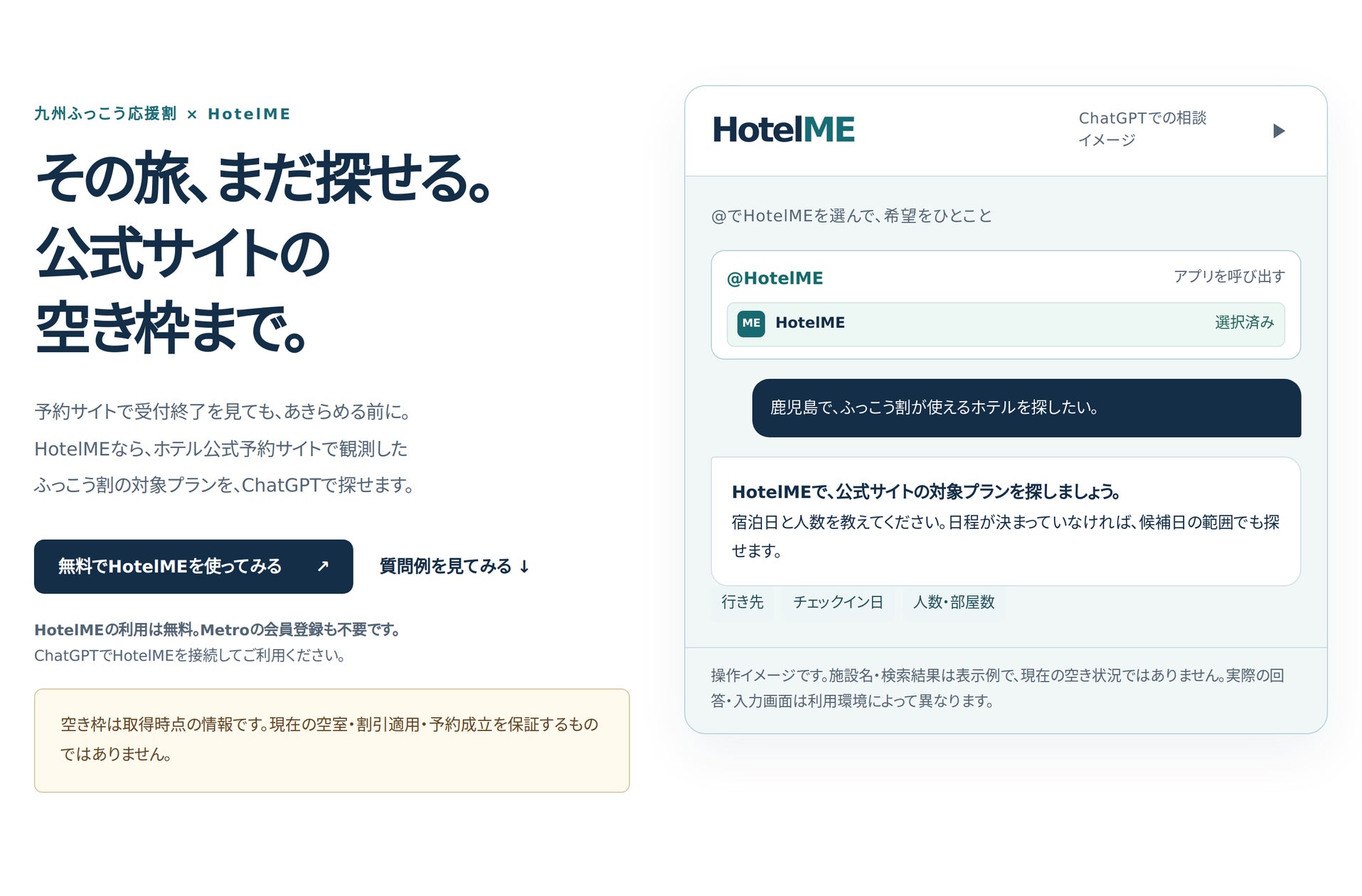Click the @でHotelMEを選んで、希望をひとこと instruction text

coord(851,216)
